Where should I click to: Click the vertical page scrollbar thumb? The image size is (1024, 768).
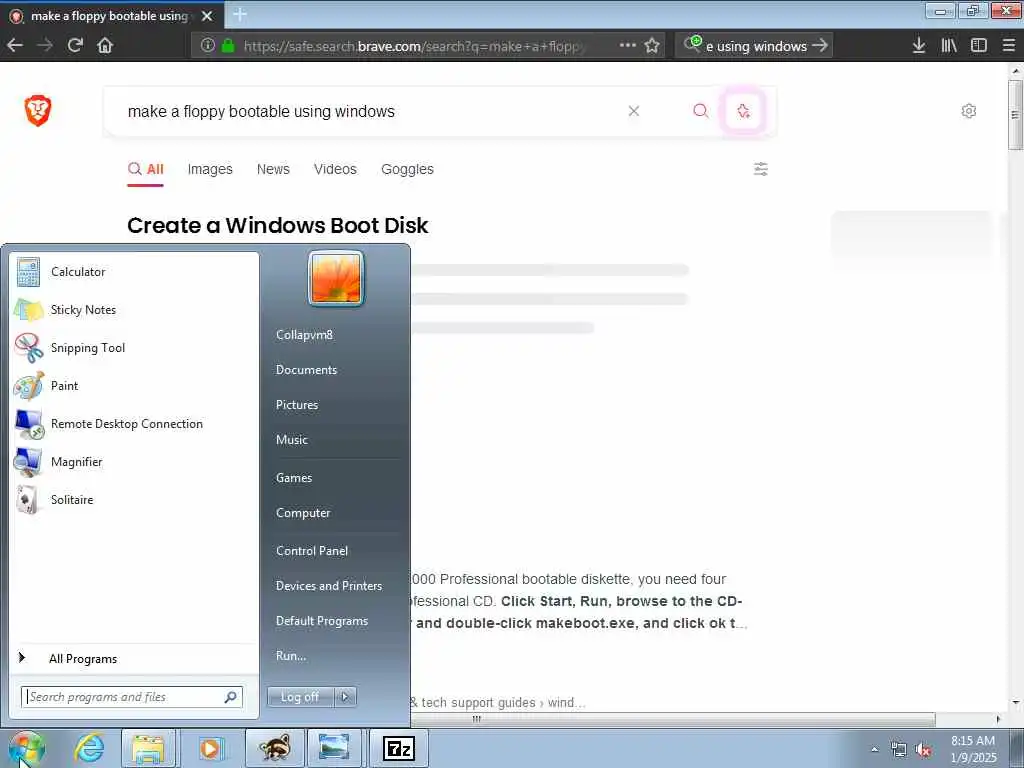(1015, 114)
